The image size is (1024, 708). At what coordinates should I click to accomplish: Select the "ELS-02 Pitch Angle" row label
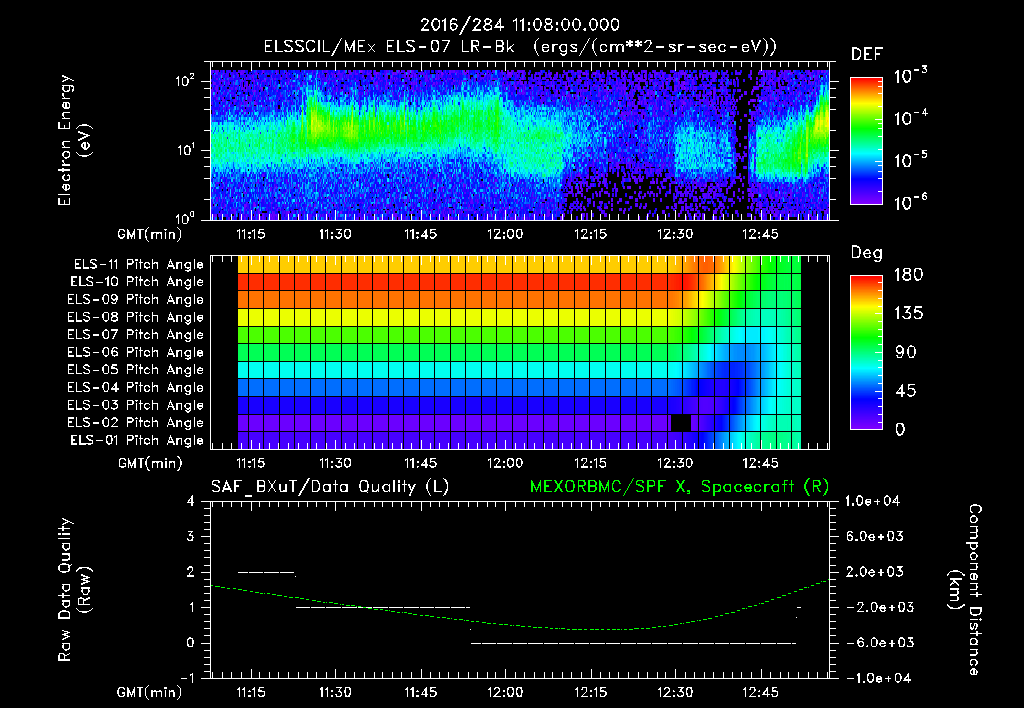click(135, 423)
